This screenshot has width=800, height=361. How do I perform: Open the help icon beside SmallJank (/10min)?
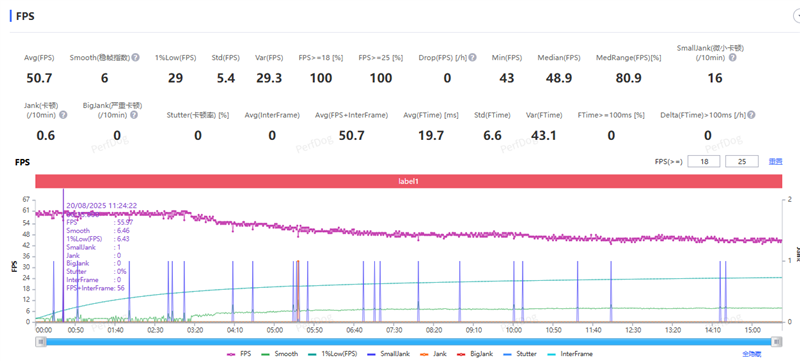pos(733,58)
